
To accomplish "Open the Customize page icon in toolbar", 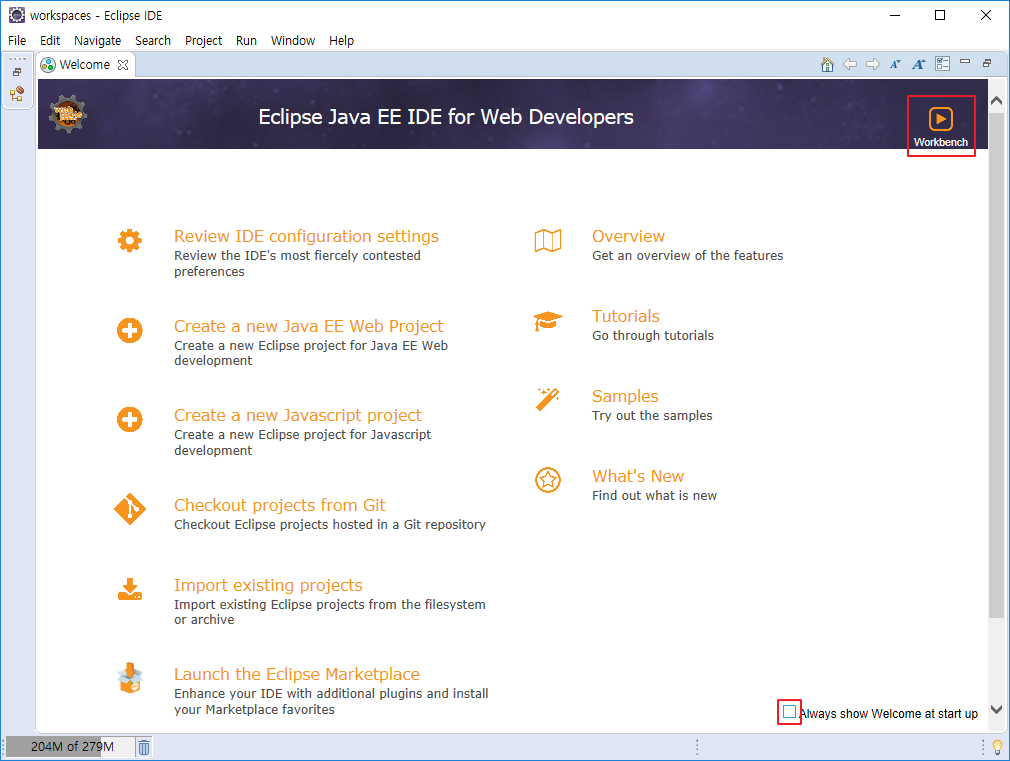I will pyautogui.click(x=942, y=64).
